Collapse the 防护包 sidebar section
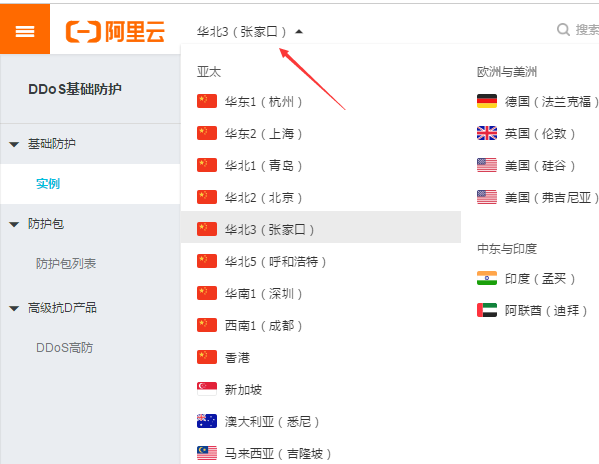This screenshot has height=464, width=599. 14,224
